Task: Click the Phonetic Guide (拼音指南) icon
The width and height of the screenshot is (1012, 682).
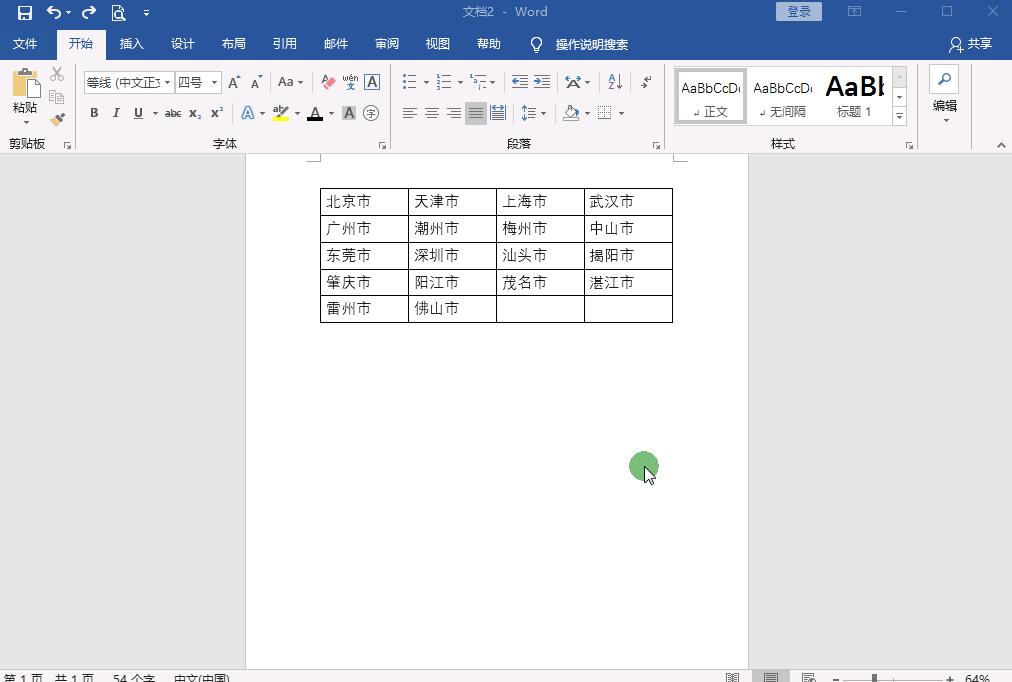Action: click(349, 82)
